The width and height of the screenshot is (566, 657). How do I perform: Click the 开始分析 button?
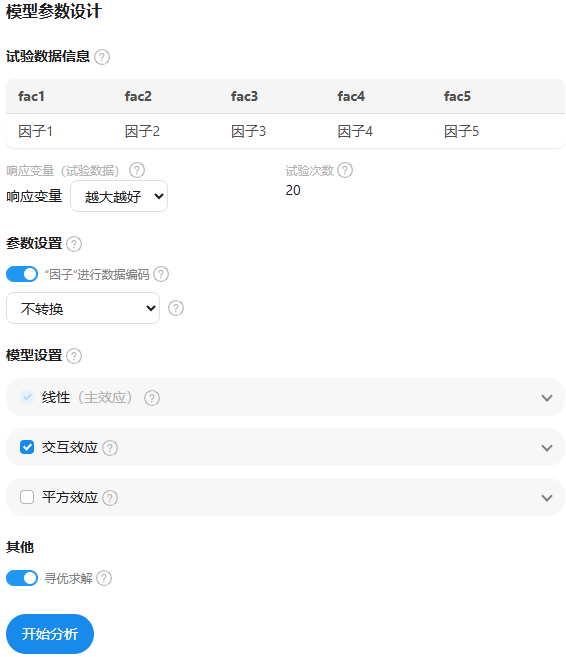50,634
